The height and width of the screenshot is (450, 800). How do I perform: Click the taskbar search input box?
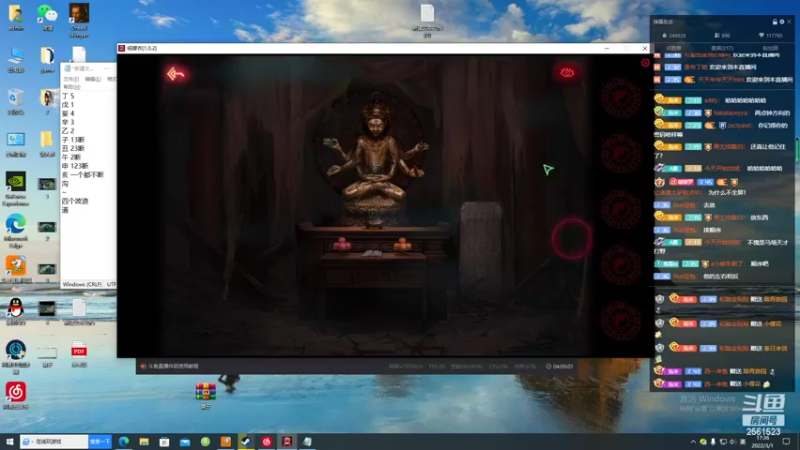54,441
